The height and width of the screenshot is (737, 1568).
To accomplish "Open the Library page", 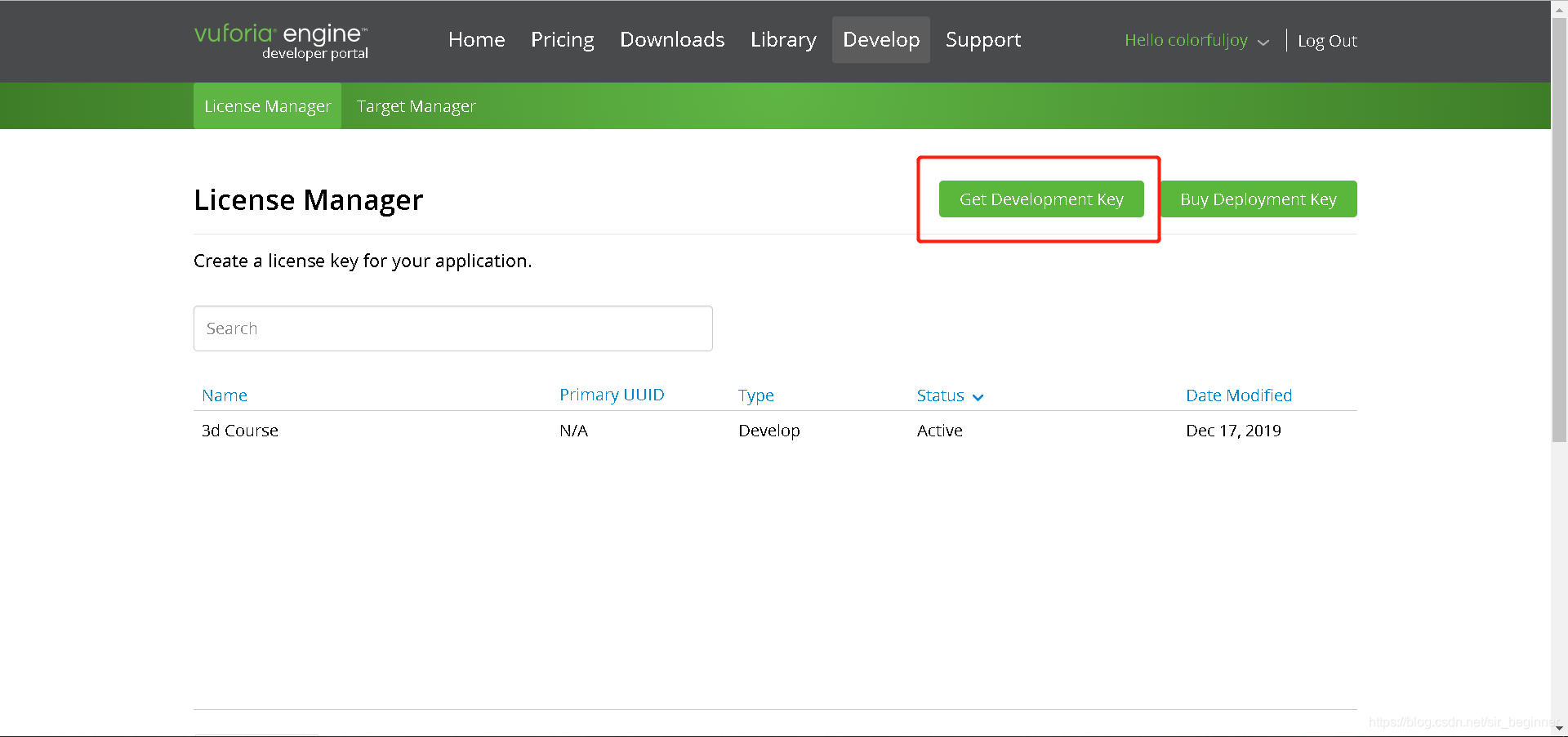I will (783, 40).
